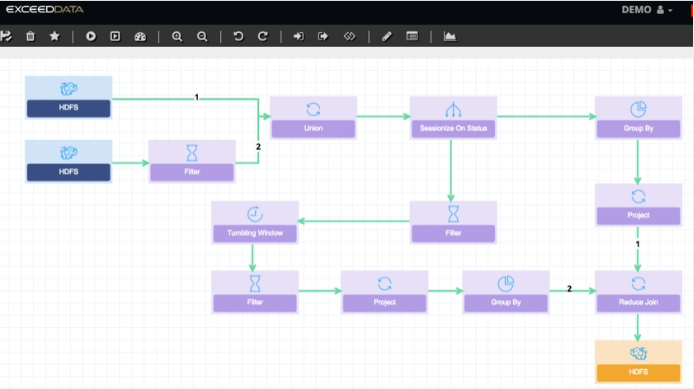
Task: Click the export arrow icon
Action: click(x=323, y=36)
